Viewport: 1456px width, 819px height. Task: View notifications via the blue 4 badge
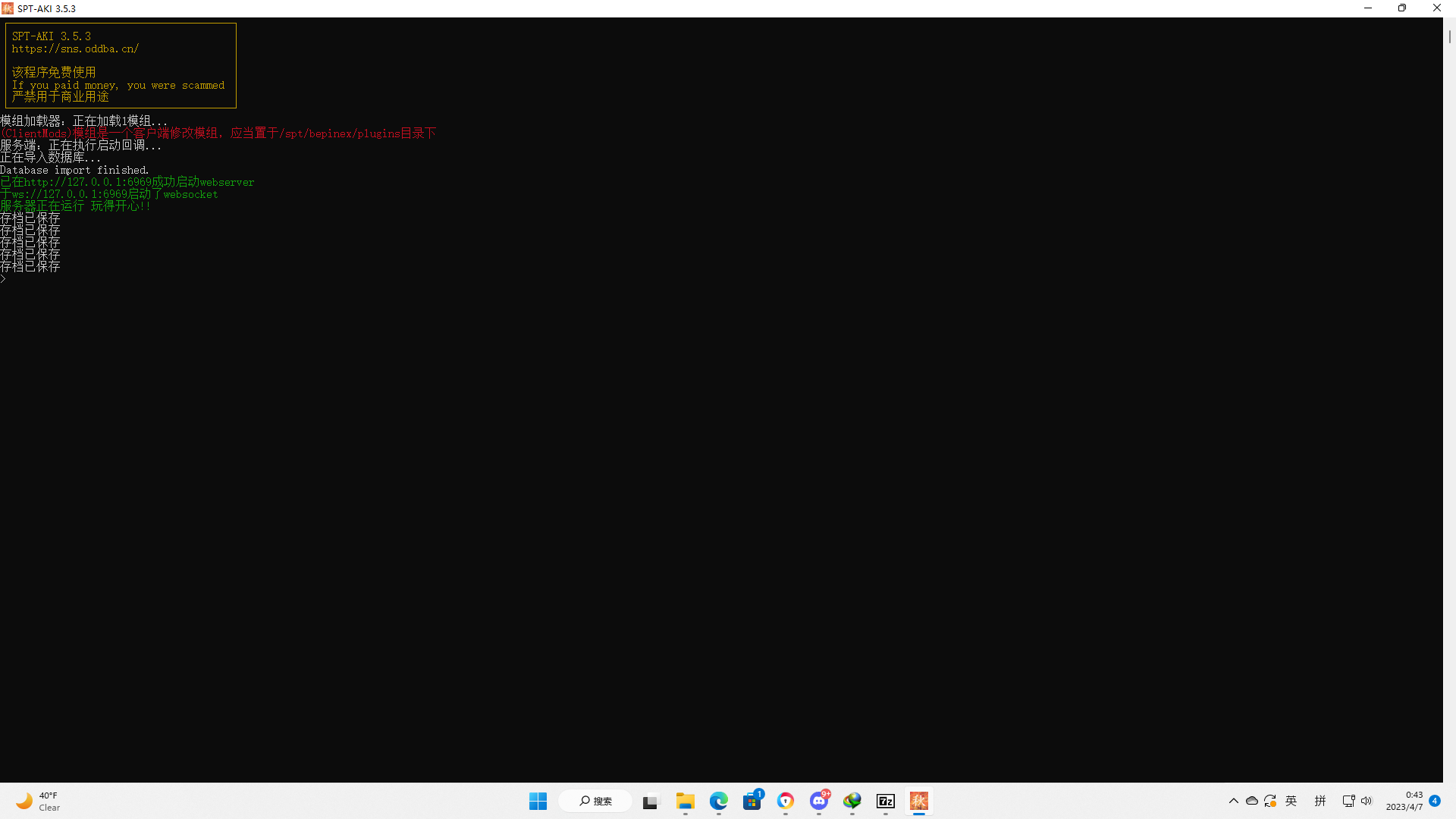click(1435, 800)
